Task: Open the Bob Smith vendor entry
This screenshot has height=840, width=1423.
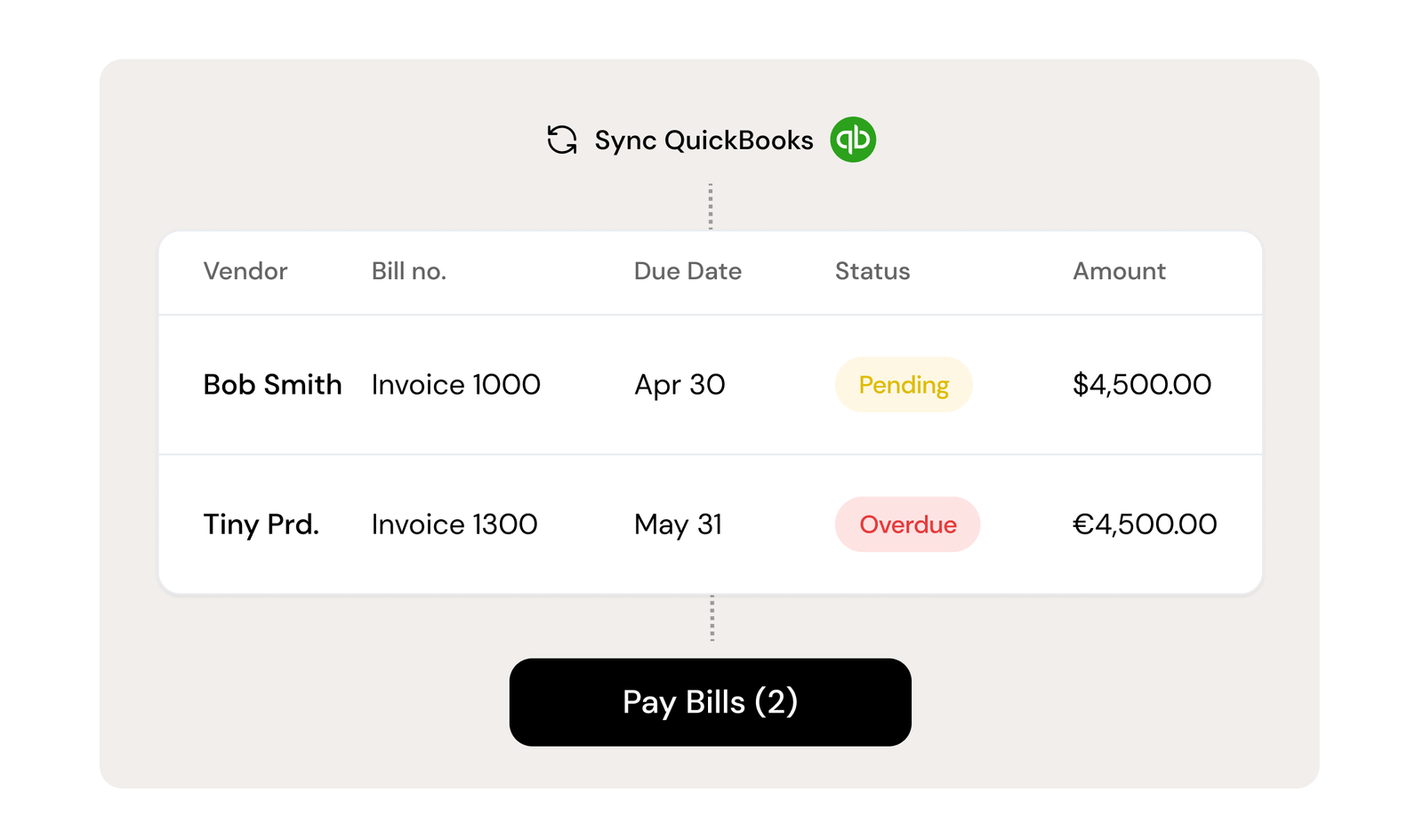Action: click(x=272, y=385)
